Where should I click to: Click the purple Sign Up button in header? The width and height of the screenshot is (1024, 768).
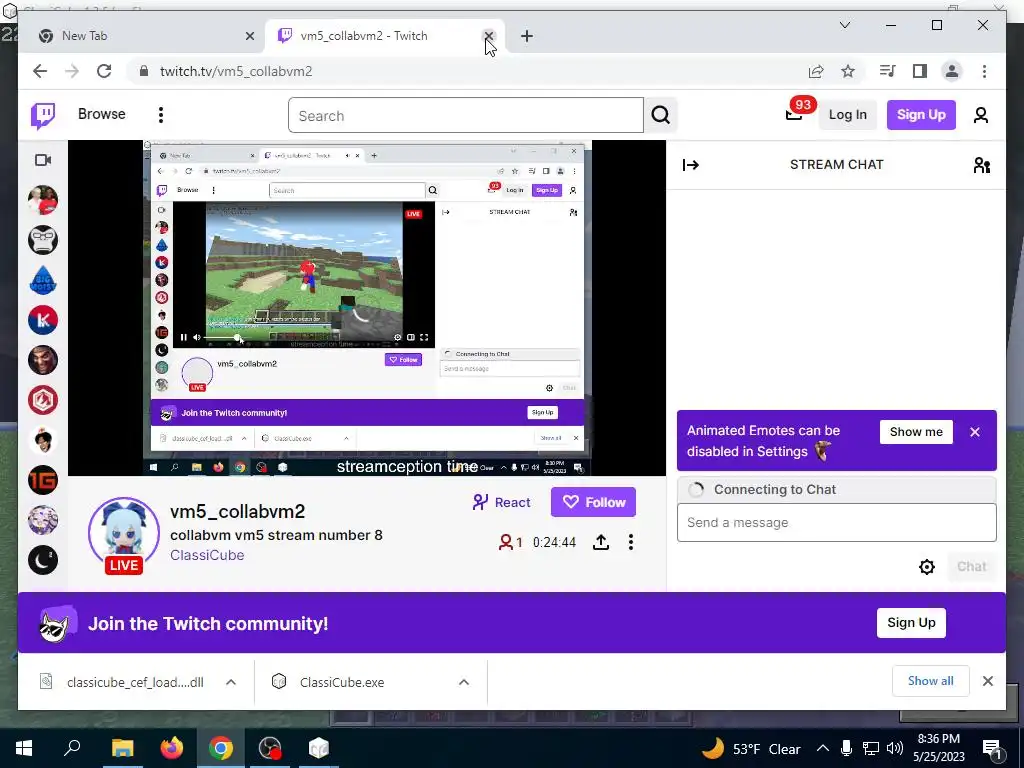pos(921,115)
